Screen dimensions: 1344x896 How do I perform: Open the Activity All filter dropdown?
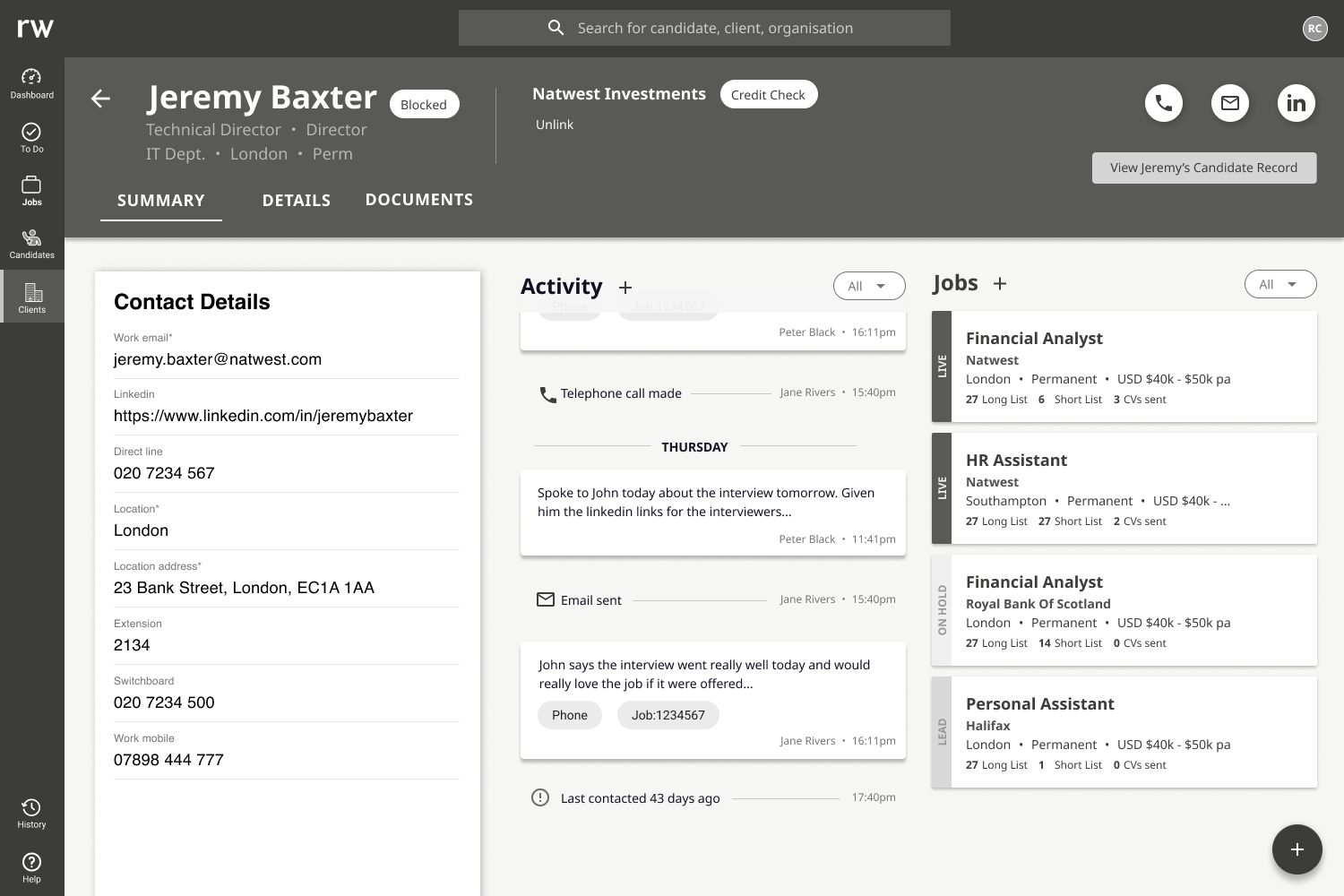pos(869,286)
